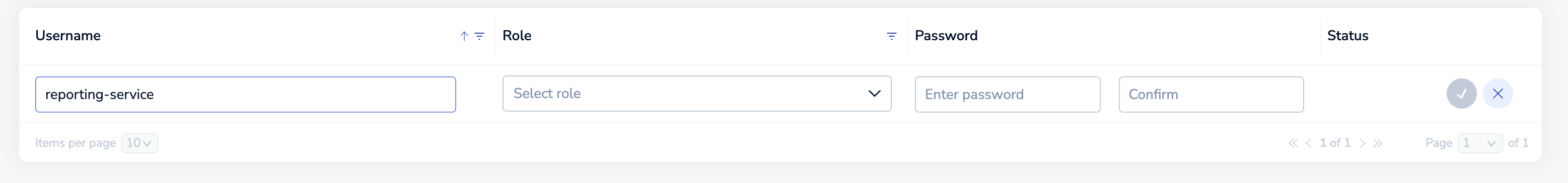Jump to last page double-chevron
The width and height of the screenshot is (1568, 183).
(x=1378, y=143)
